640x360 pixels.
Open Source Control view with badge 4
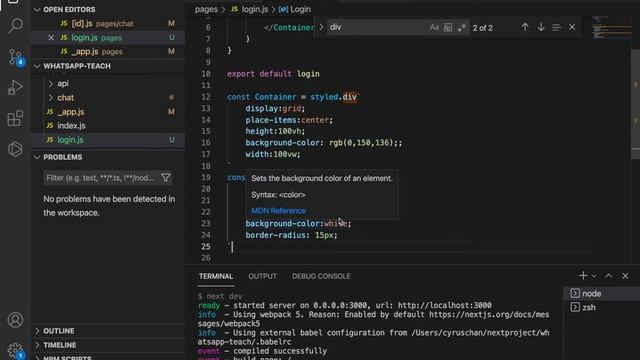(15, 56)
